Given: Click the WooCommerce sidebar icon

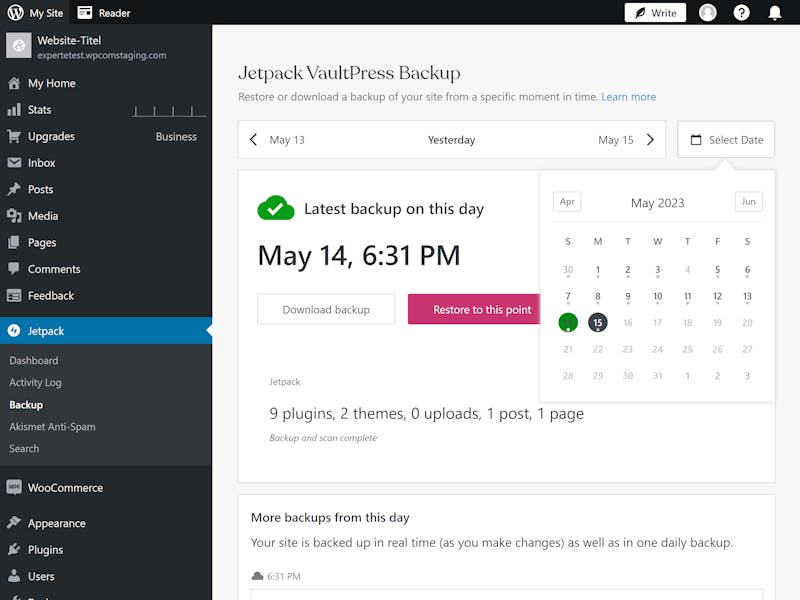Looking at the screenshot, I should coord(14,487).
